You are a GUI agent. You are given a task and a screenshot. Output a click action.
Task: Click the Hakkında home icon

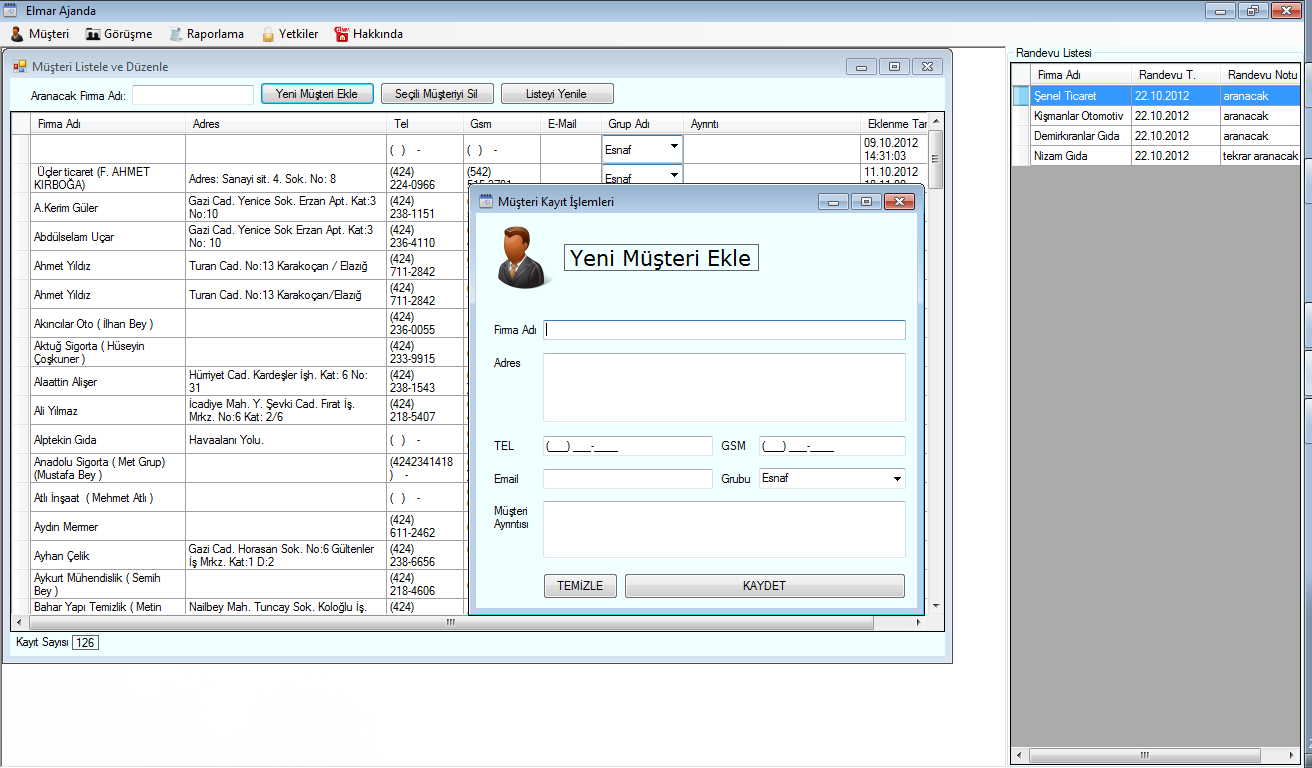pyautogui.click(x=342, y=34)
